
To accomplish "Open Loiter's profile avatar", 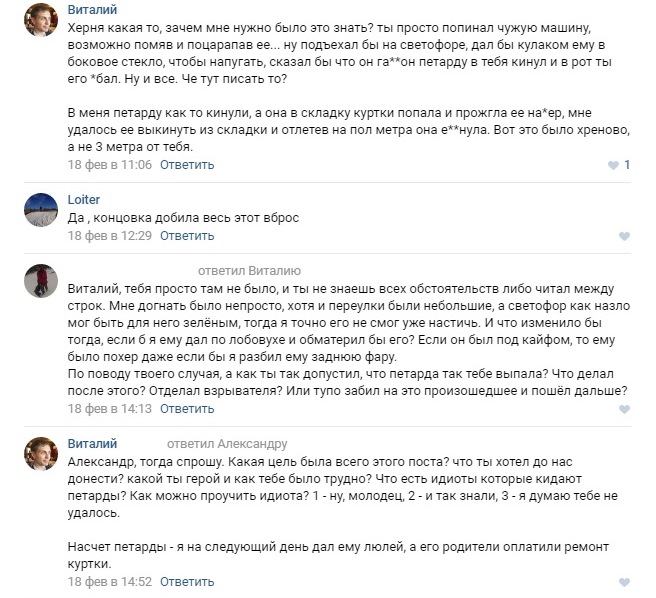I will (41, 210).
